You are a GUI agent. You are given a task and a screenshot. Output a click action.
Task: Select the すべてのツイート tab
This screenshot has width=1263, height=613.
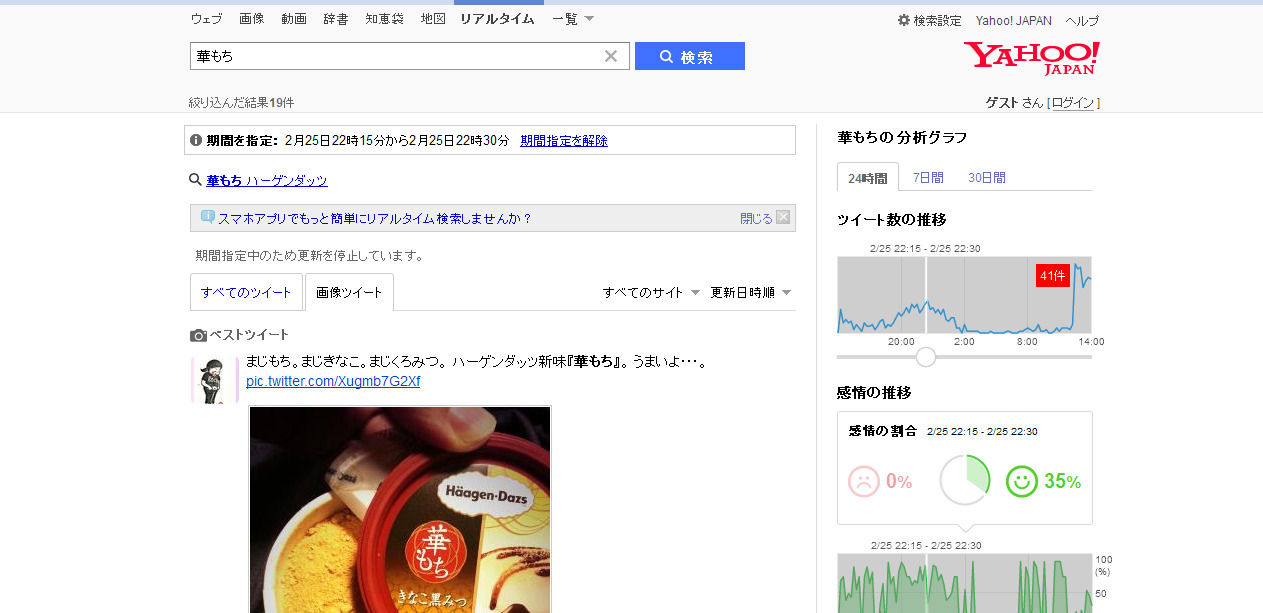[x=246, y=292]
